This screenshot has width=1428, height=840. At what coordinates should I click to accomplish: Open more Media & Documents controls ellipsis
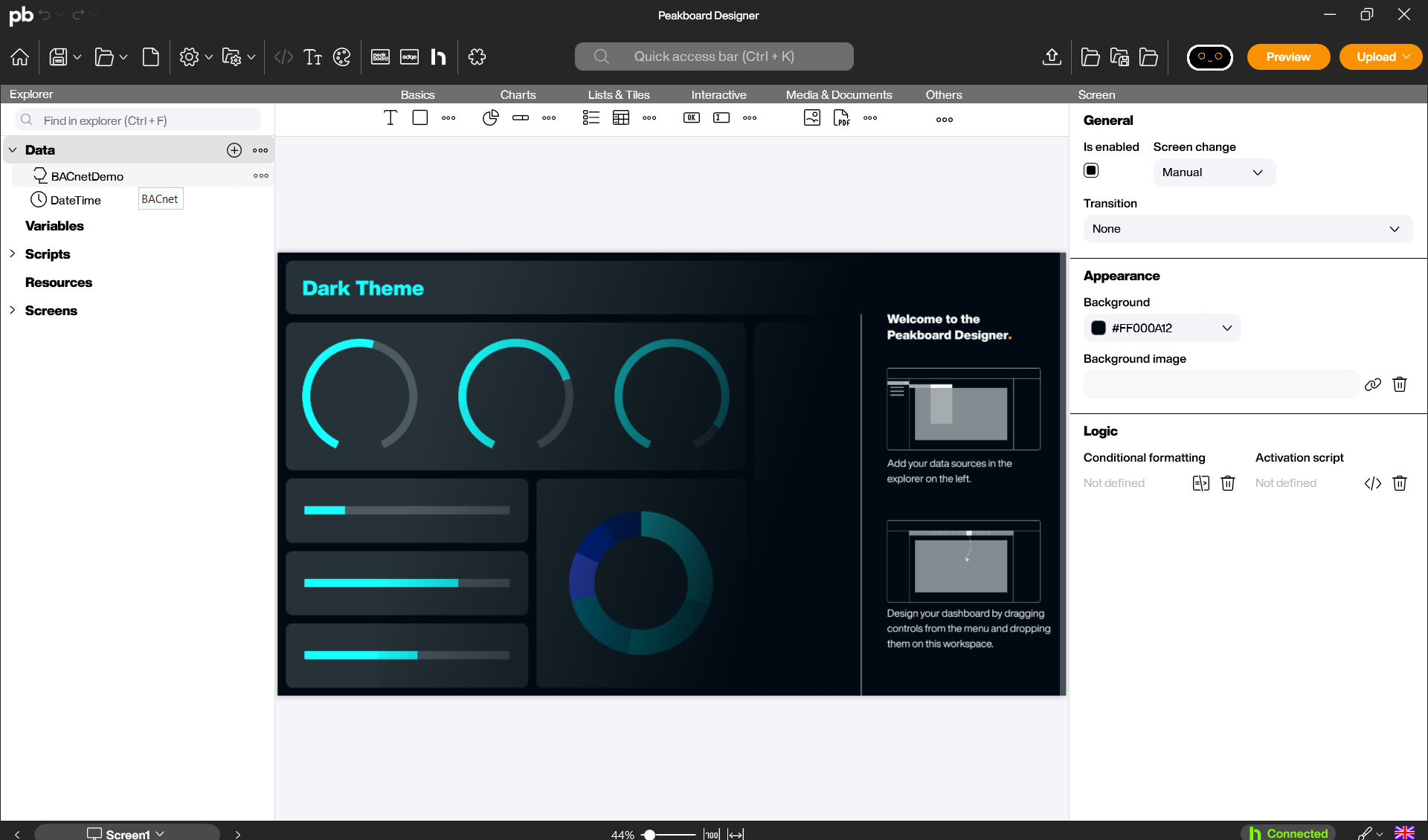[x=870, y=118]
